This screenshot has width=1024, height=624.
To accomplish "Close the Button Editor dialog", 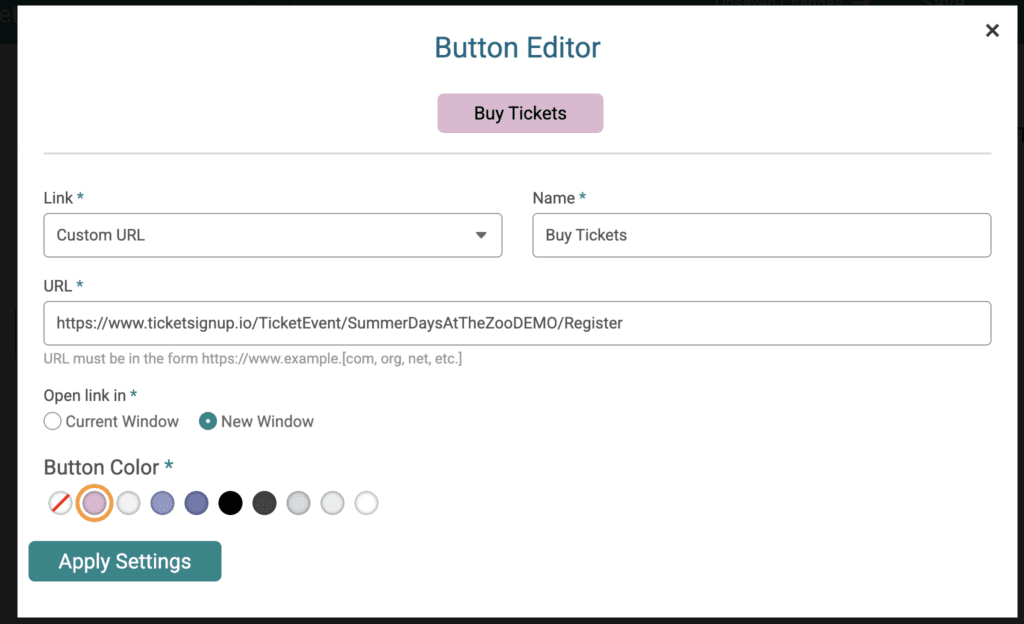I will [992, 31].
